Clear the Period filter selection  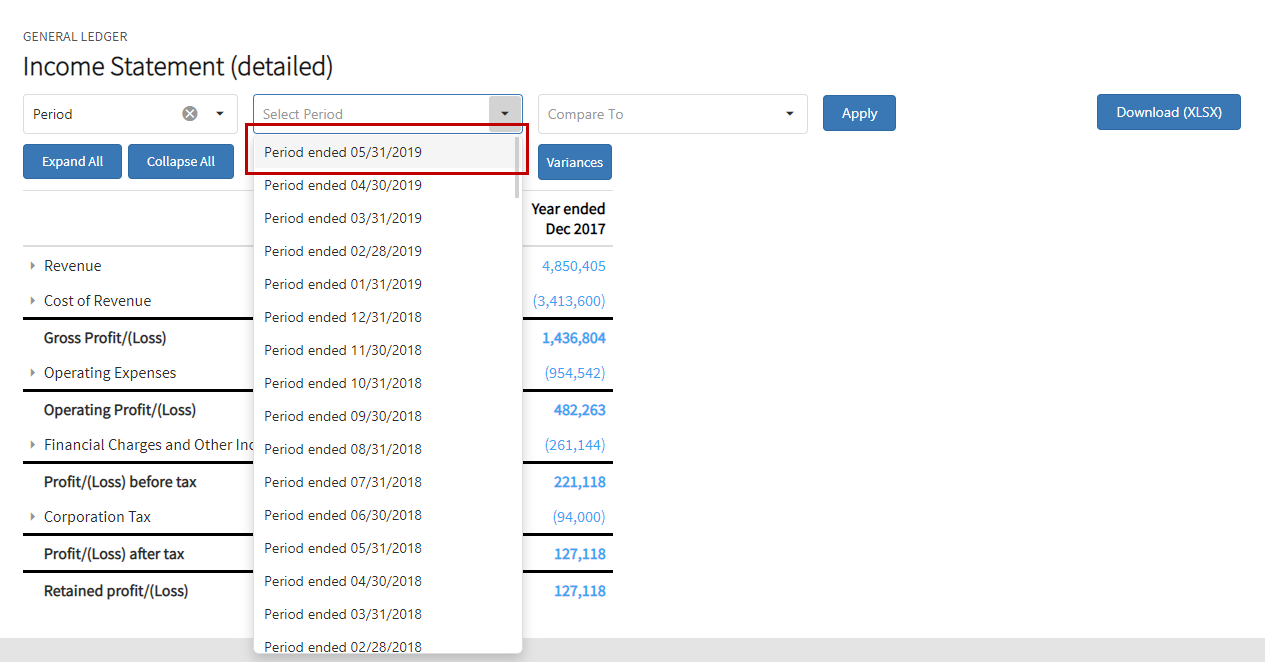pos(190,114)
